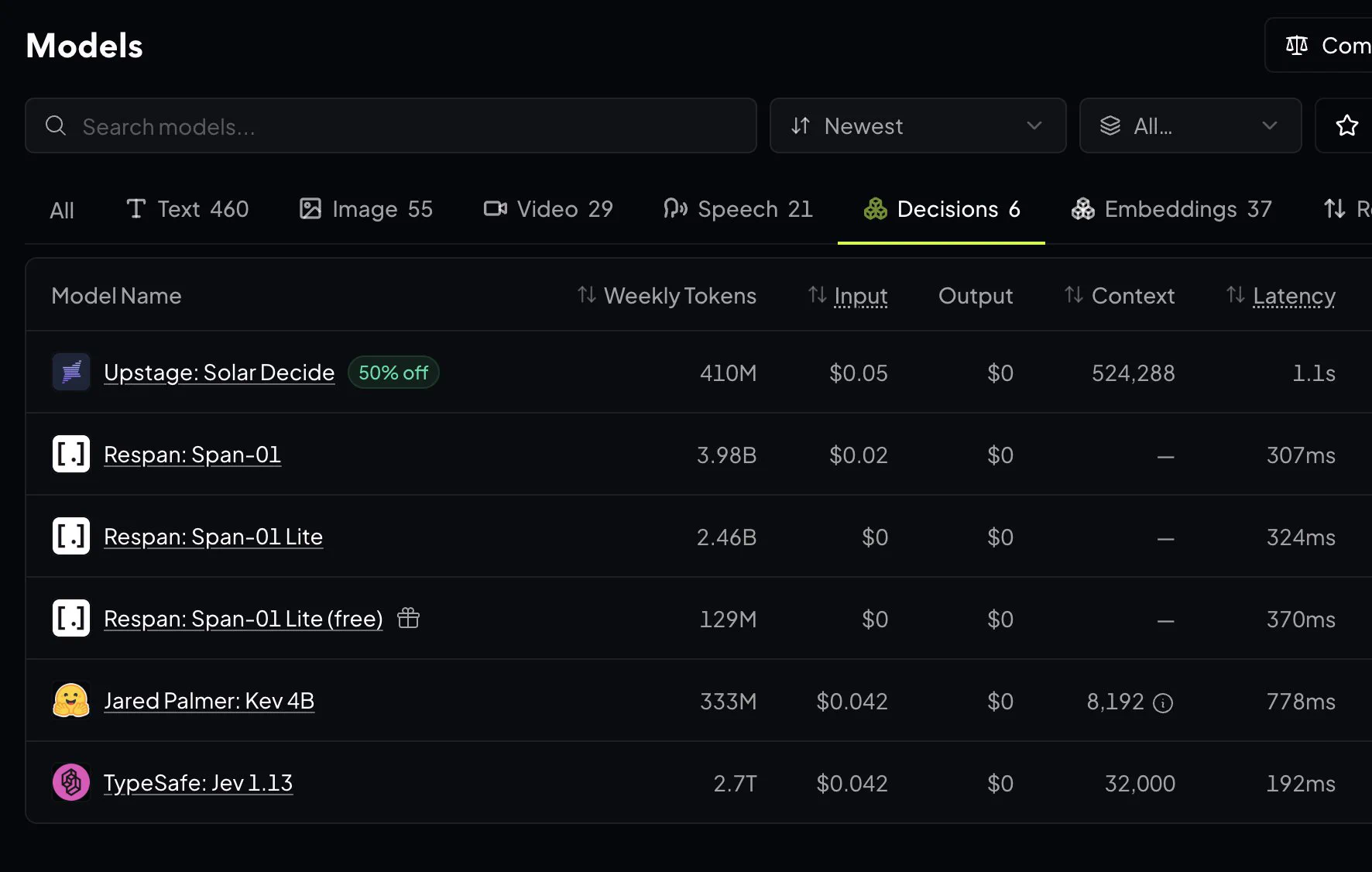Click the $0.02 input price
Viewport: 1372px width, 872px height.
point(859,455)
